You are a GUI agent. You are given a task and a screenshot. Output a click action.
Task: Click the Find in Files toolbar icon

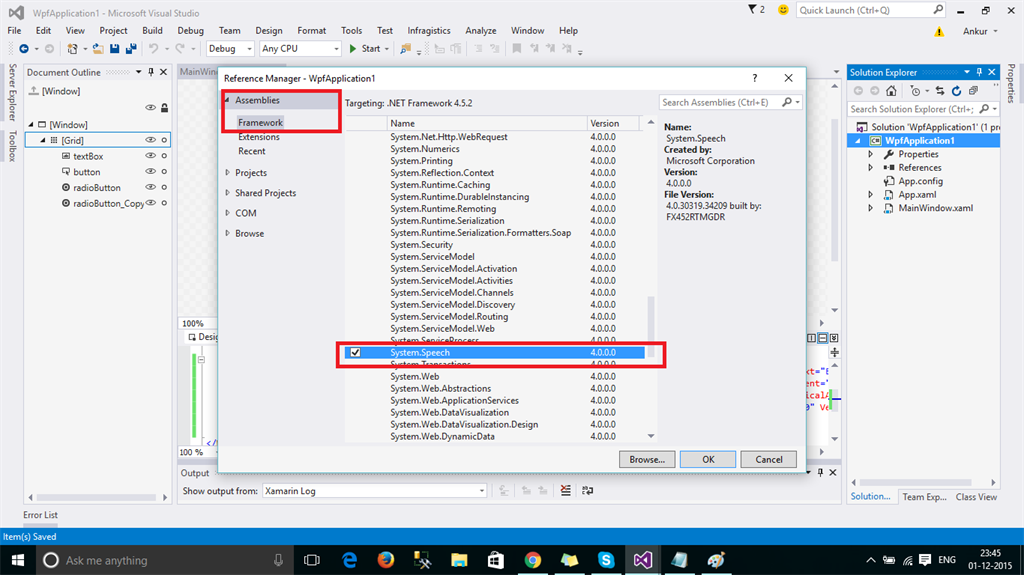(406, 49)
